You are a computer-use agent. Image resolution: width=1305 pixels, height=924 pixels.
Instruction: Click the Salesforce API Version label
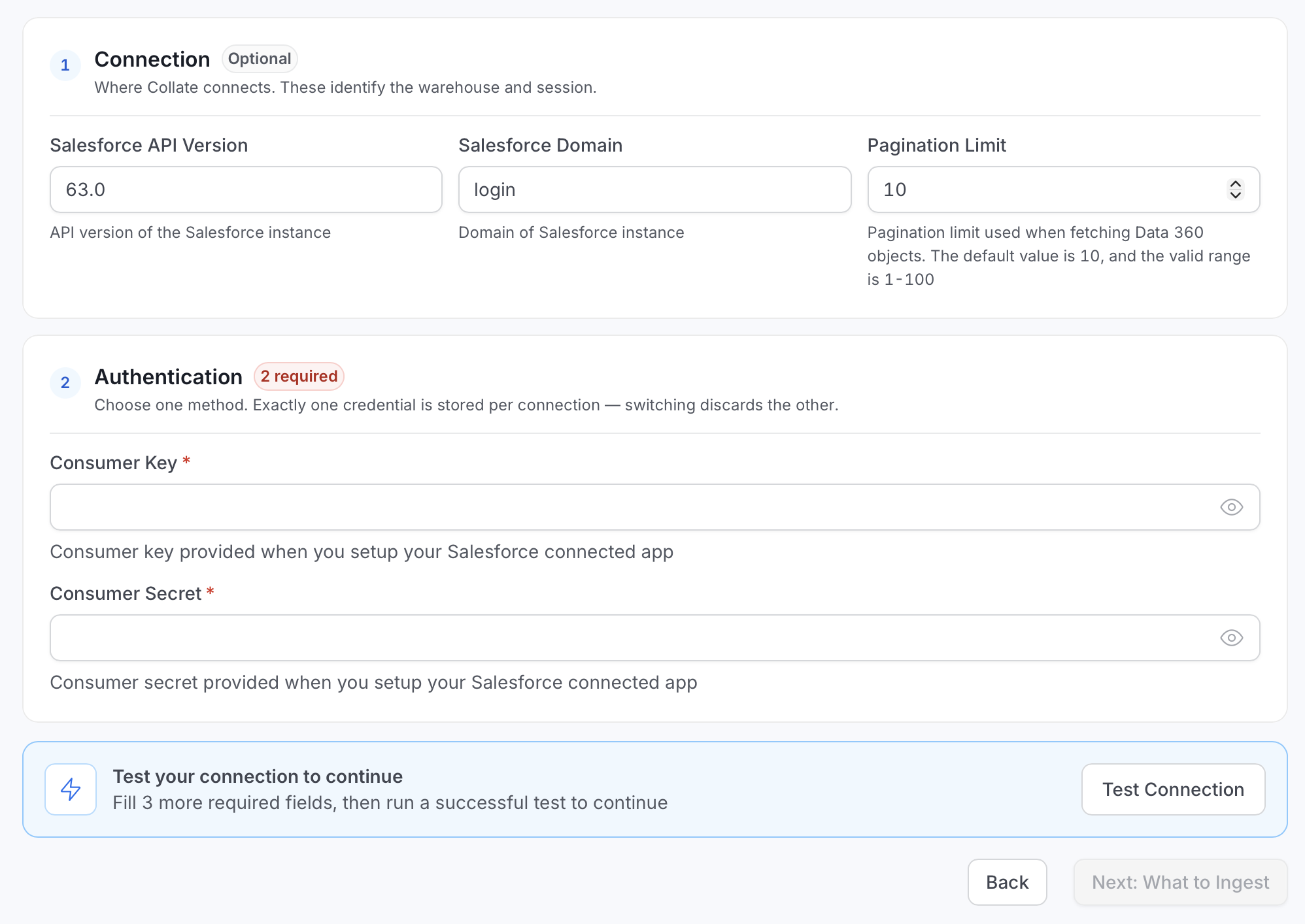click(x=149, y=145)
